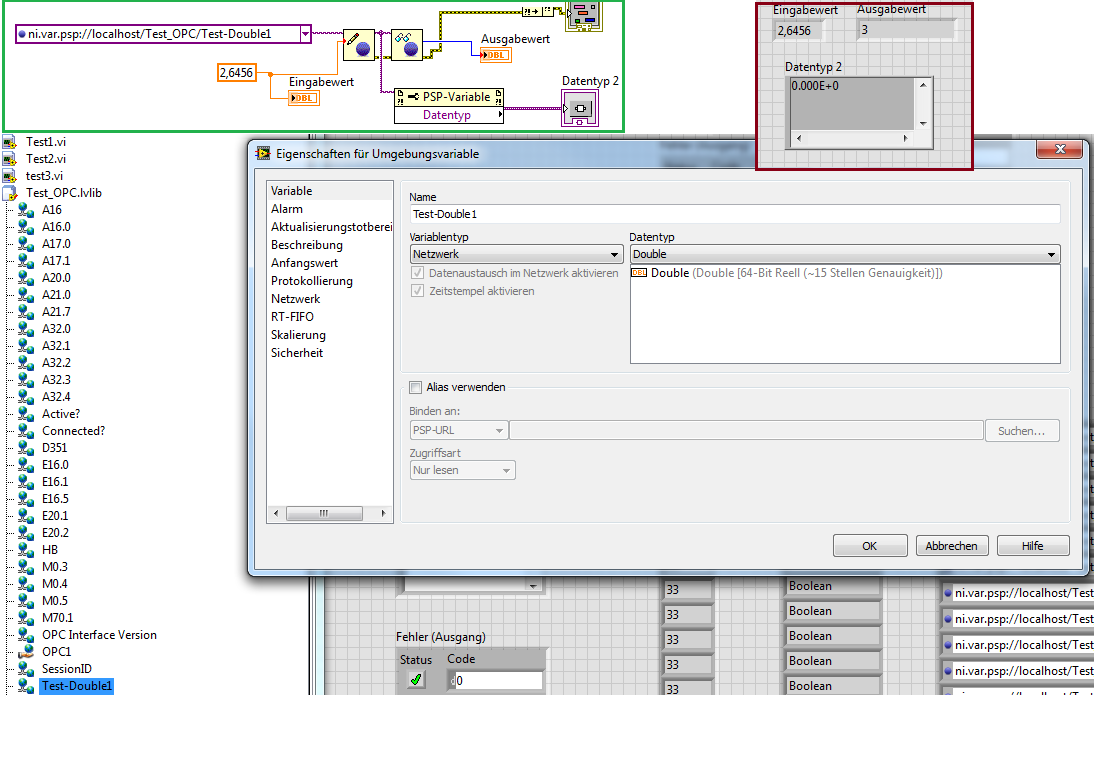Enable the Alias verwenden checkbox
The height and width of the screenshot is (759, 1107).
[416, 387]
